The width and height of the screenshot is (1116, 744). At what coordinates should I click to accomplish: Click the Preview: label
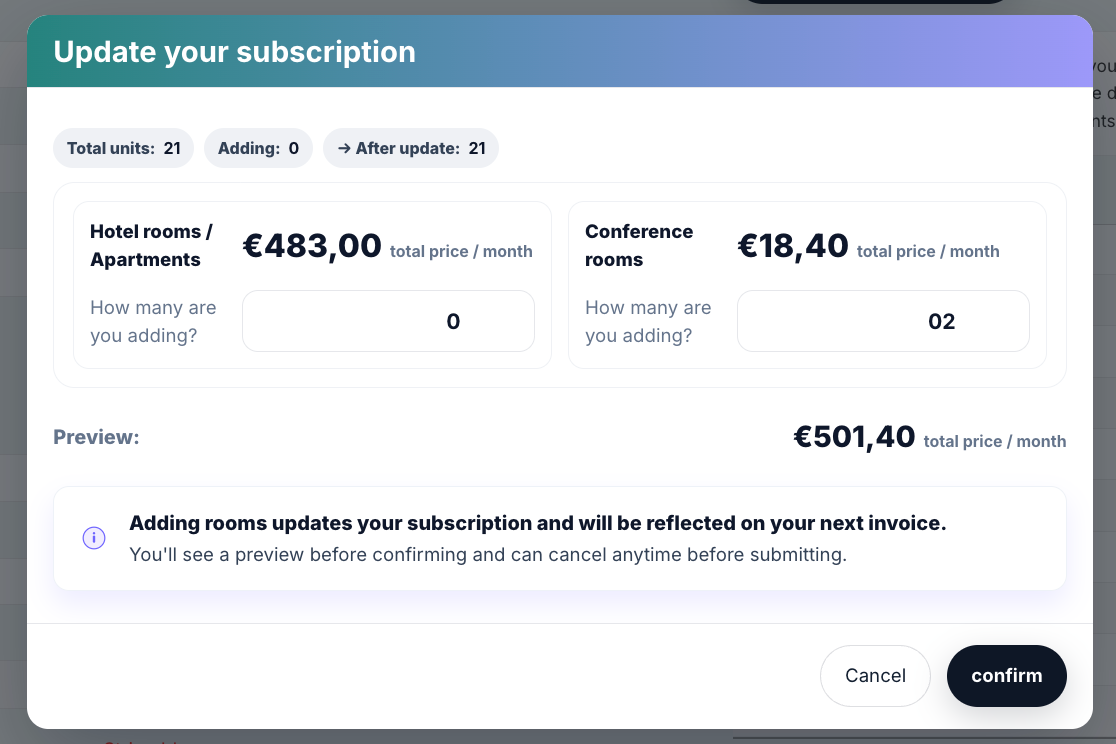tap(96, 437)
